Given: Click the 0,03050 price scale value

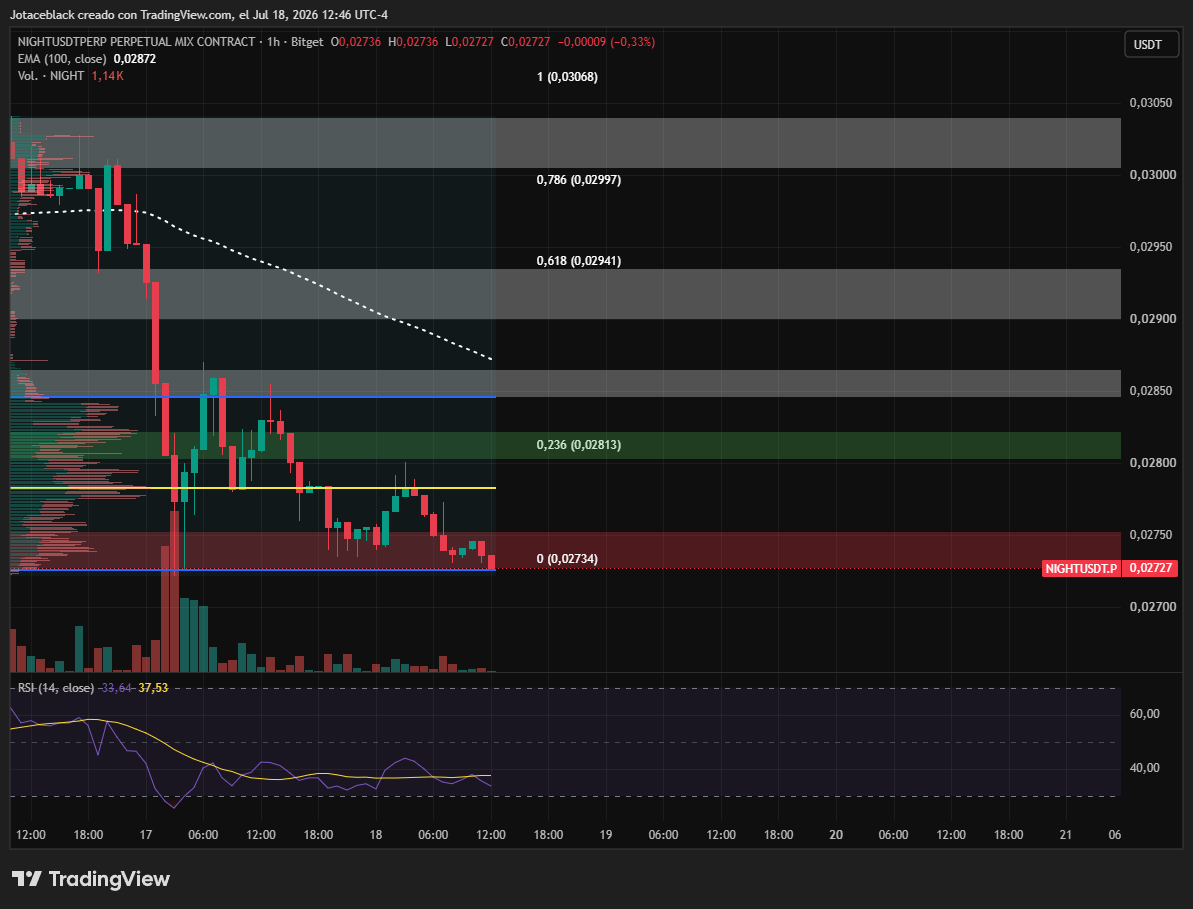Looking at the screenshot, I should (x=1150, y=103).
